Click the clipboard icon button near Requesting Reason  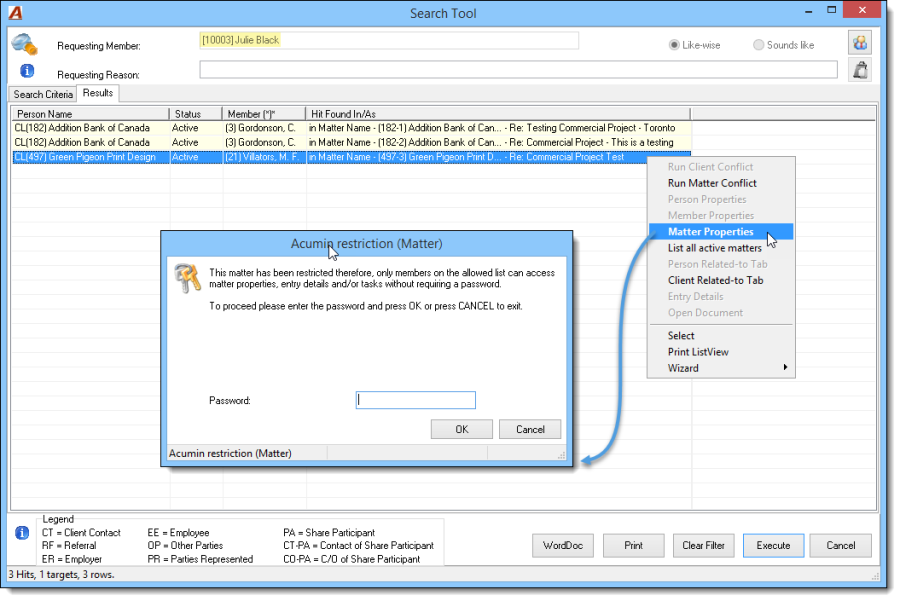pos(860,70)
